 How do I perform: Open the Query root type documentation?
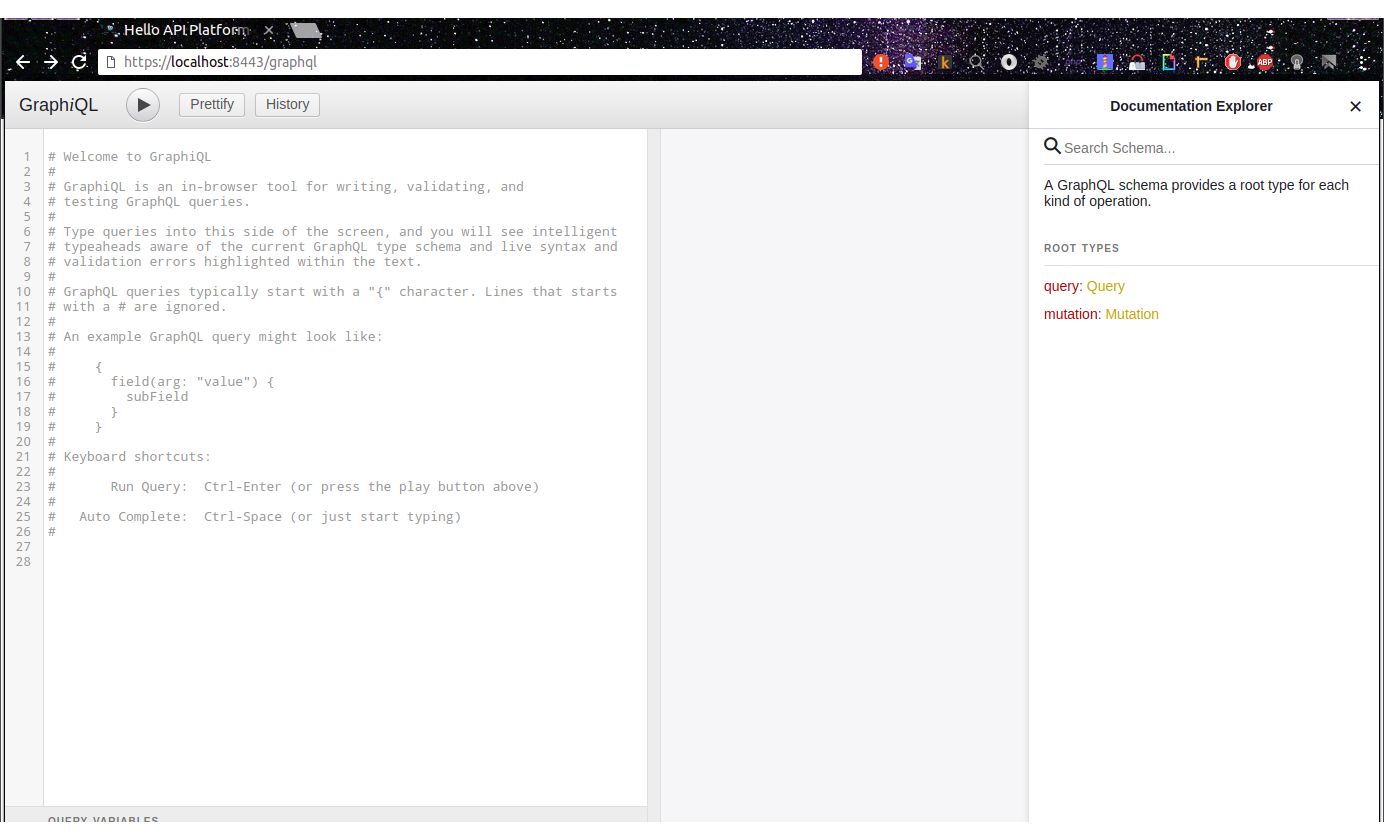coord(1105,286)
